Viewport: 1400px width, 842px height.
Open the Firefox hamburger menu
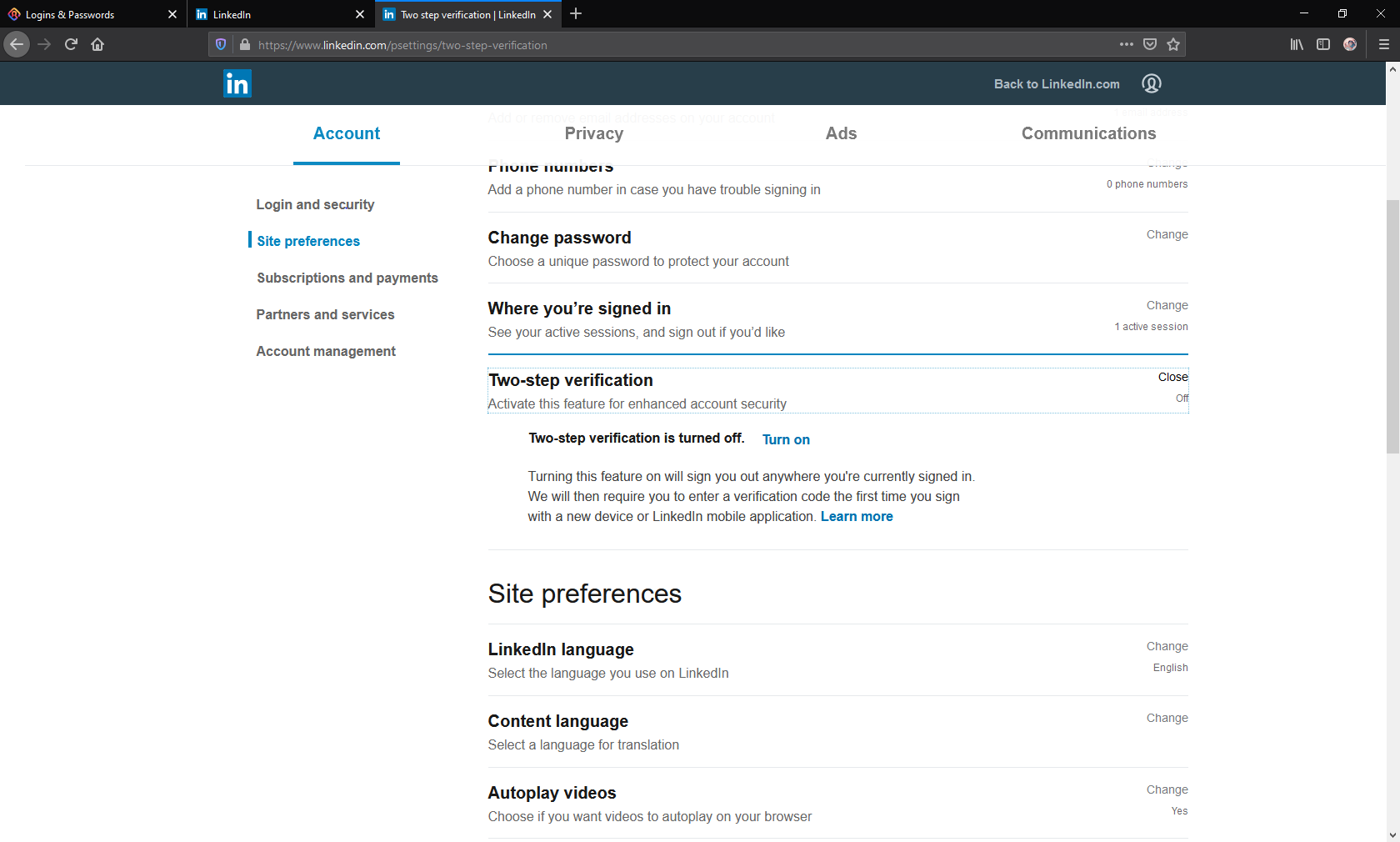point(1384,44)
